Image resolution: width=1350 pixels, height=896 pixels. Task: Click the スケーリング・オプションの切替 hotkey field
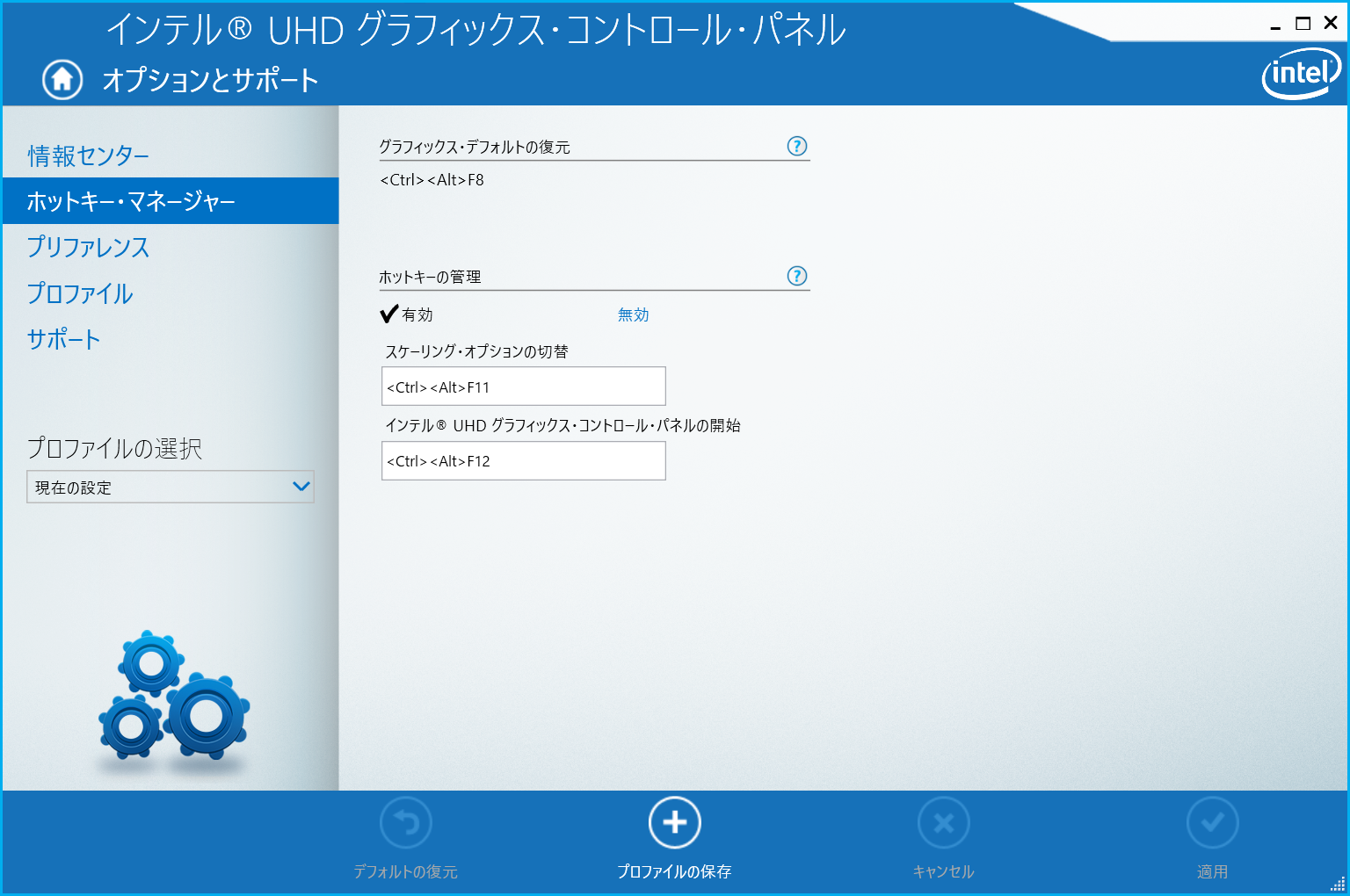point(524,387)
